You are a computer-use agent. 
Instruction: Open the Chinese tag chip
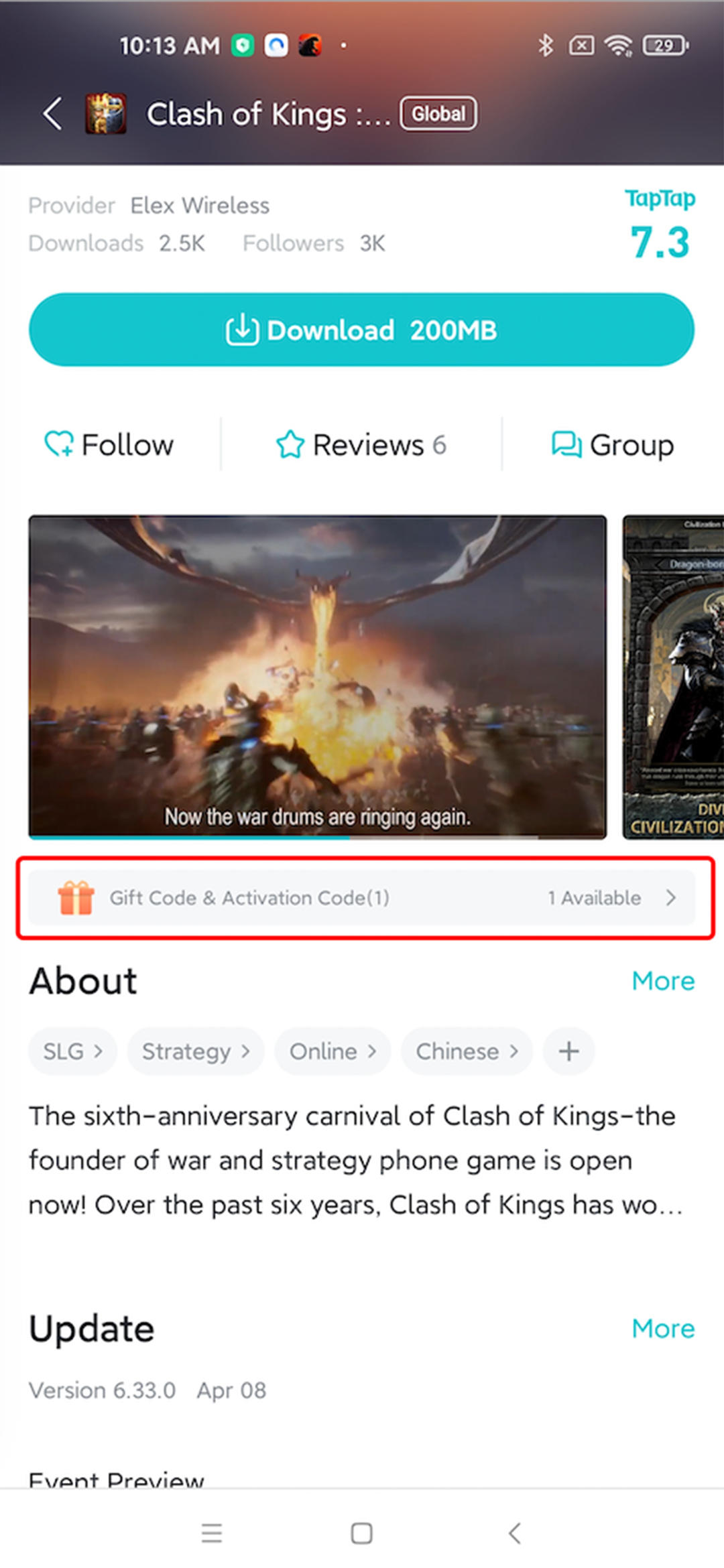point(467,1051)
